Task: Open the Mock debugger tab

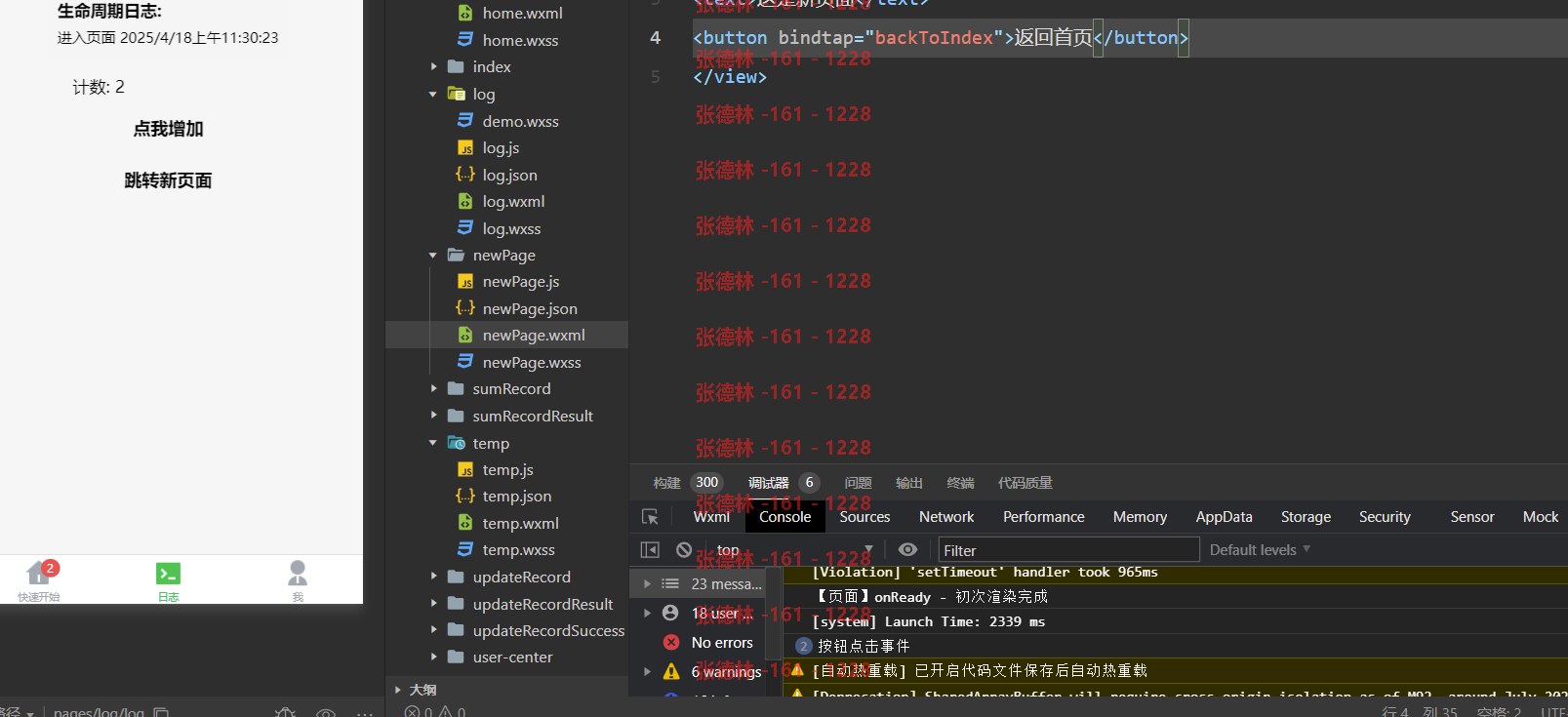Action: [x=1541, y=517]
